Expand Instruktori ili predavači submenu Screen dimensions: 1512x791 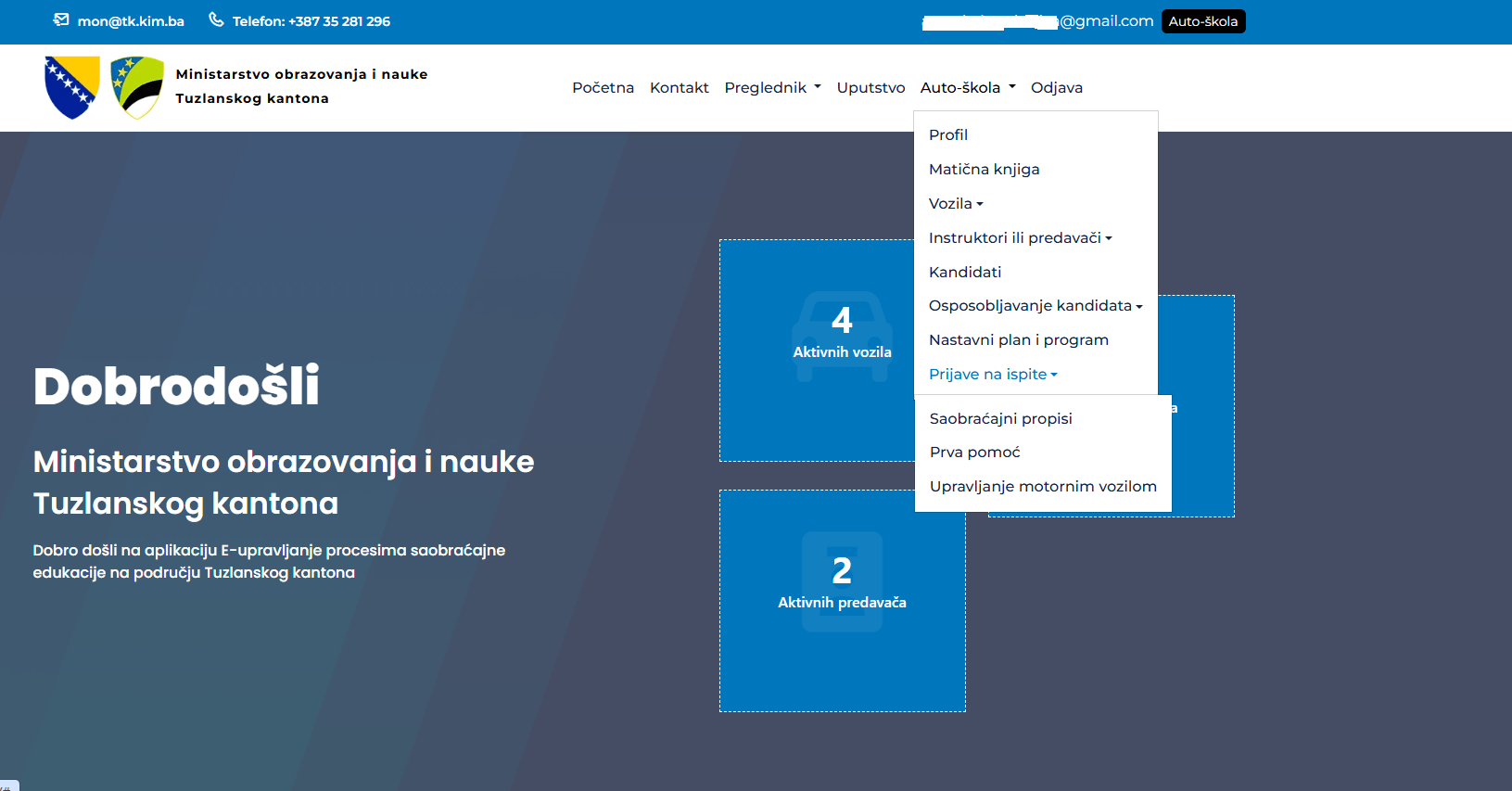1020,237
